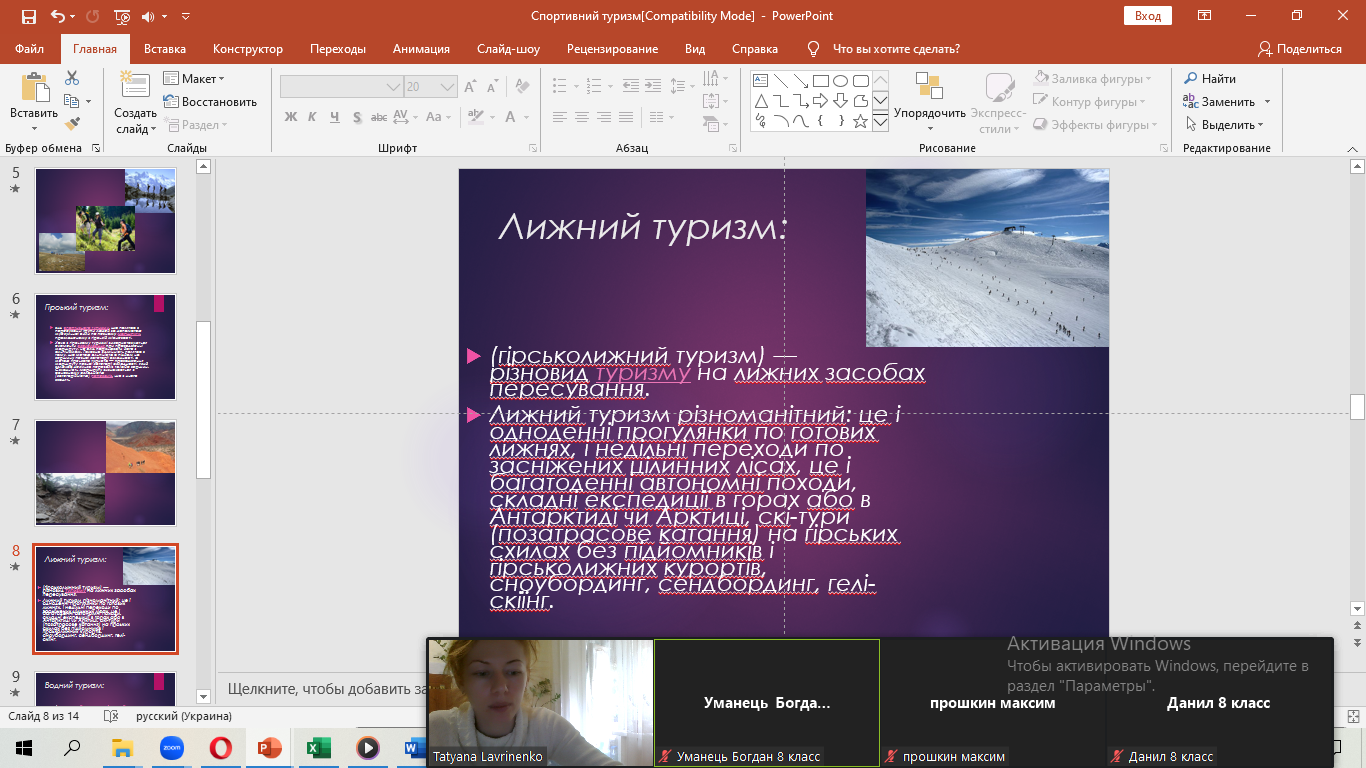Select slide 6 thumbnail Гірський туризм

pos(105,346)
